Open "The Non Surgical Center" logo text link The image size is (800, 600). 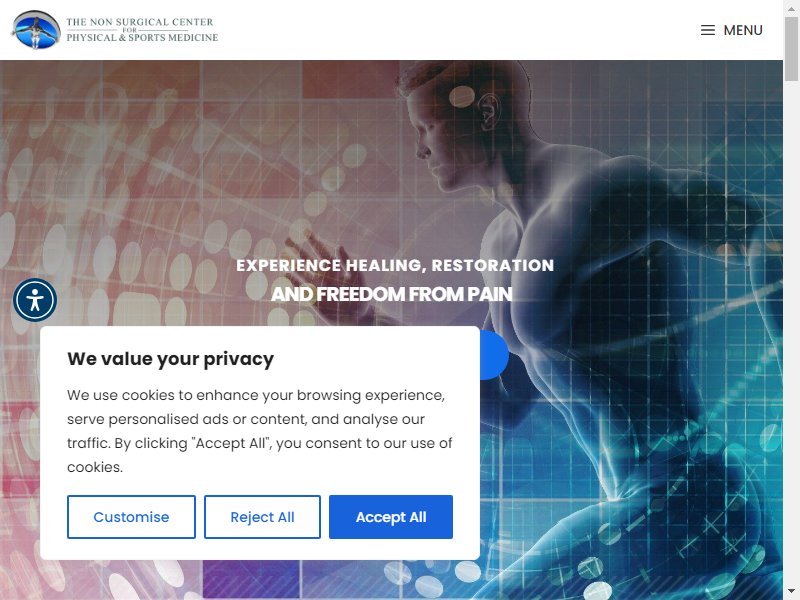pyautogui.click(x=140, y=22)
